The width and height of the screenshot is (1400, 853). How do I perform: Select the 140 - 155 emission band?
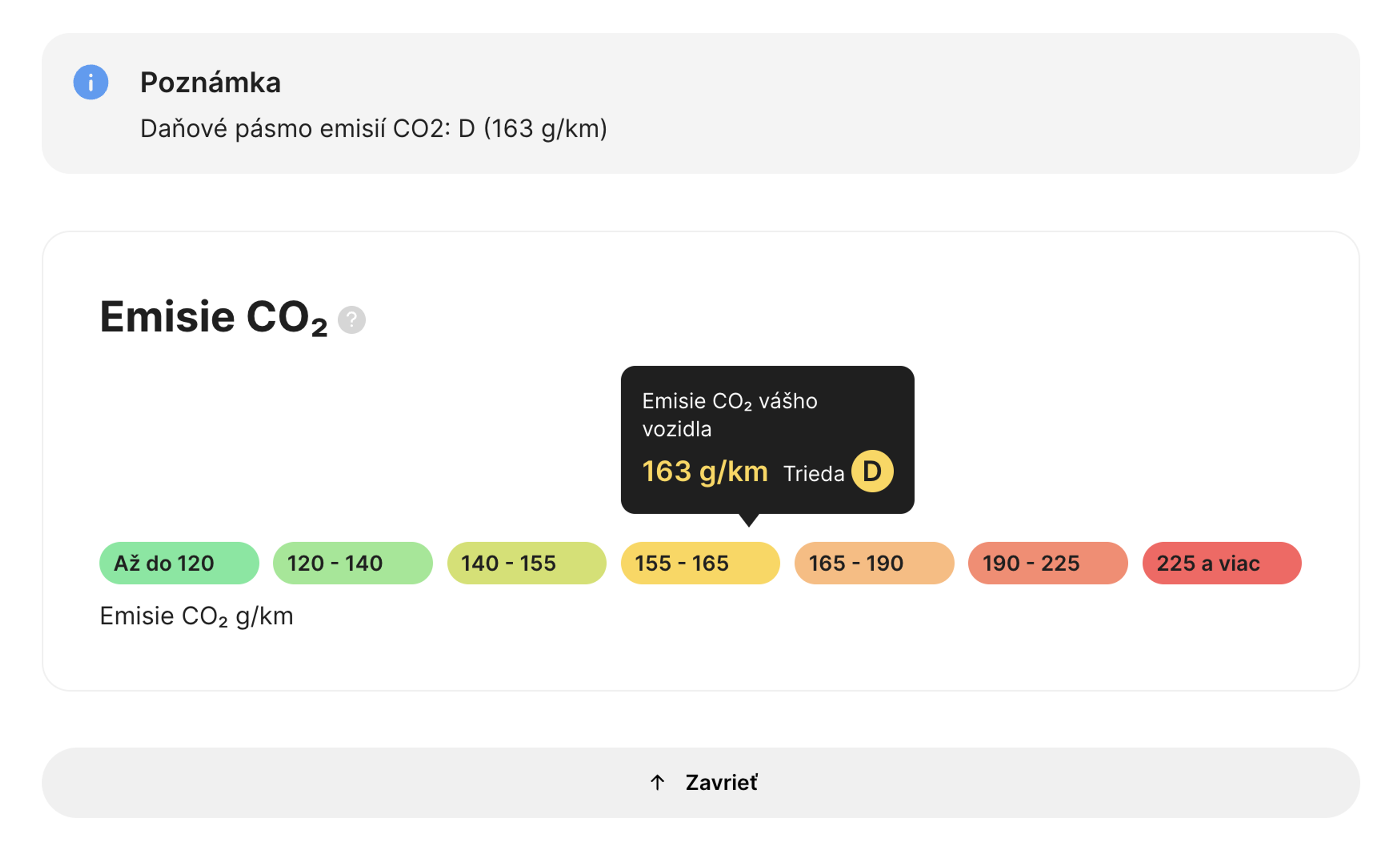point(527,563)
